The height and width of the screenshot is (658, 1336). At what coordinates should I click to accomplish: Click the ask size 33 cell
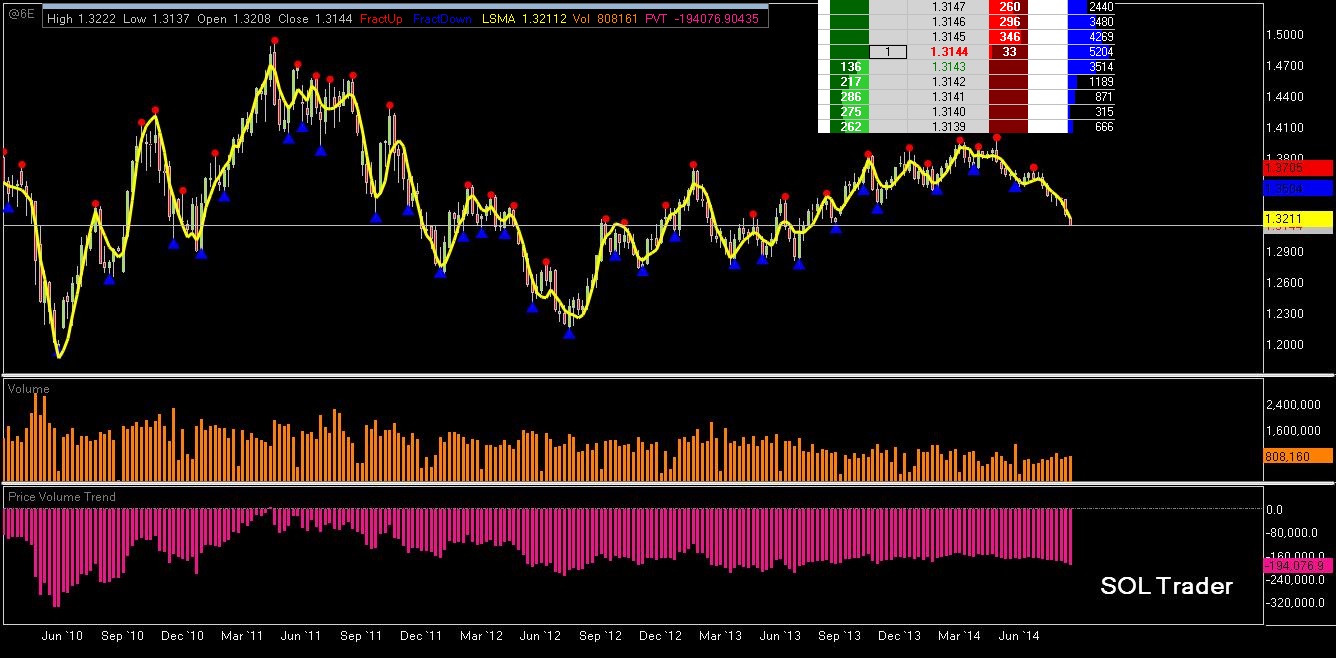1009,51
